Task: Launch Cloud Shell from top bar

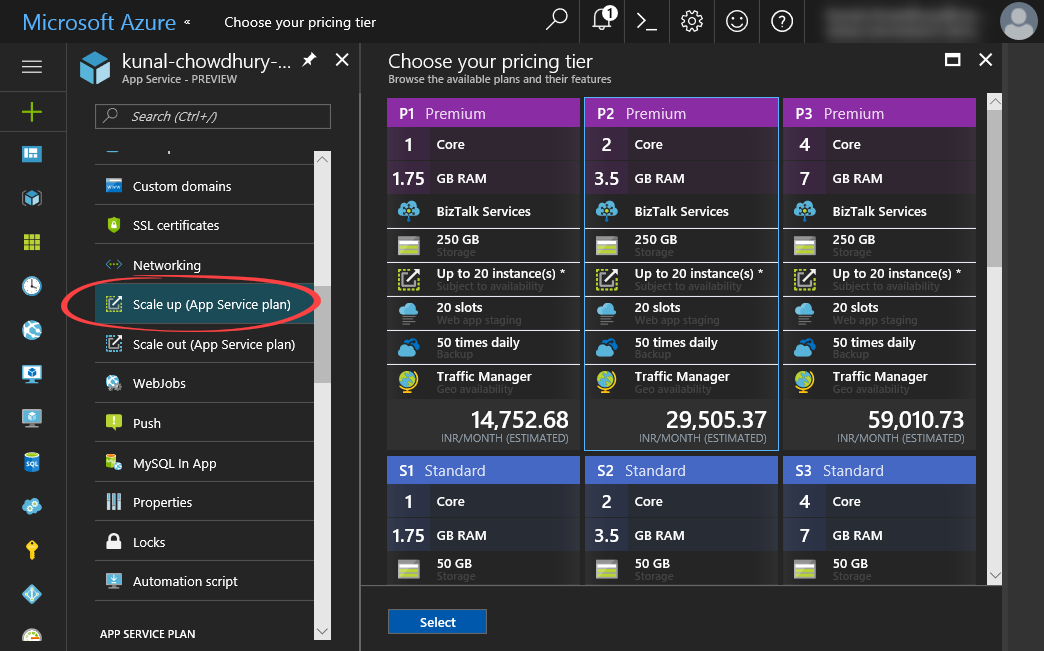Action: tap(647, 22)
